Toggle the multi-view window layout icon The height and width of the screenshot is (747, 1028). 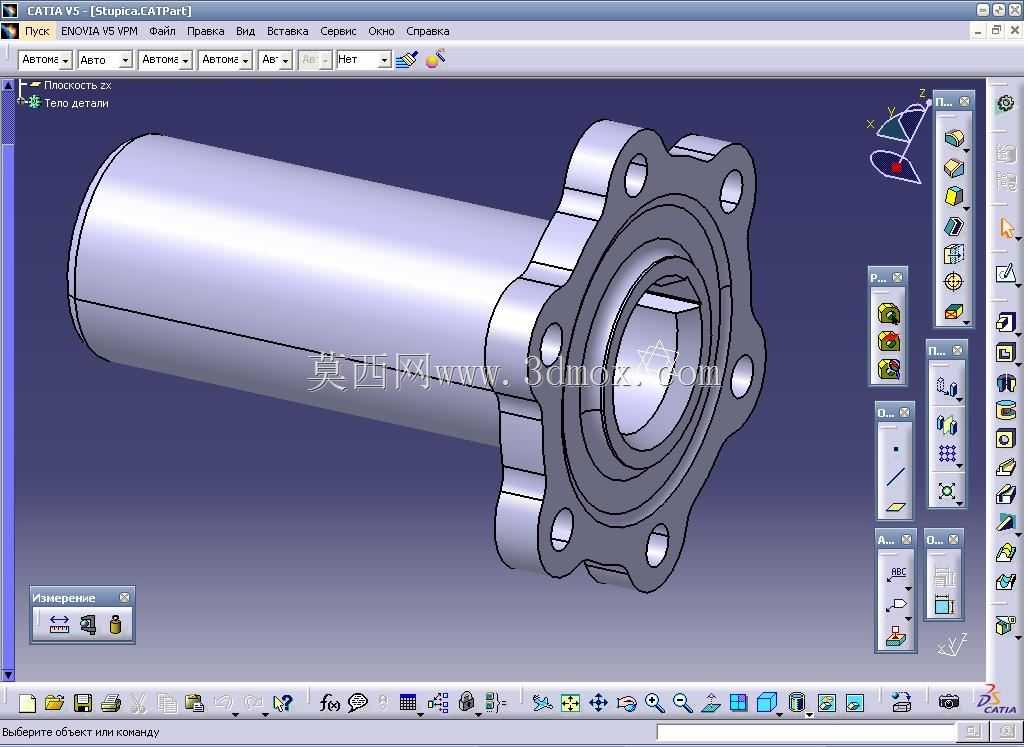click(738, 702)
